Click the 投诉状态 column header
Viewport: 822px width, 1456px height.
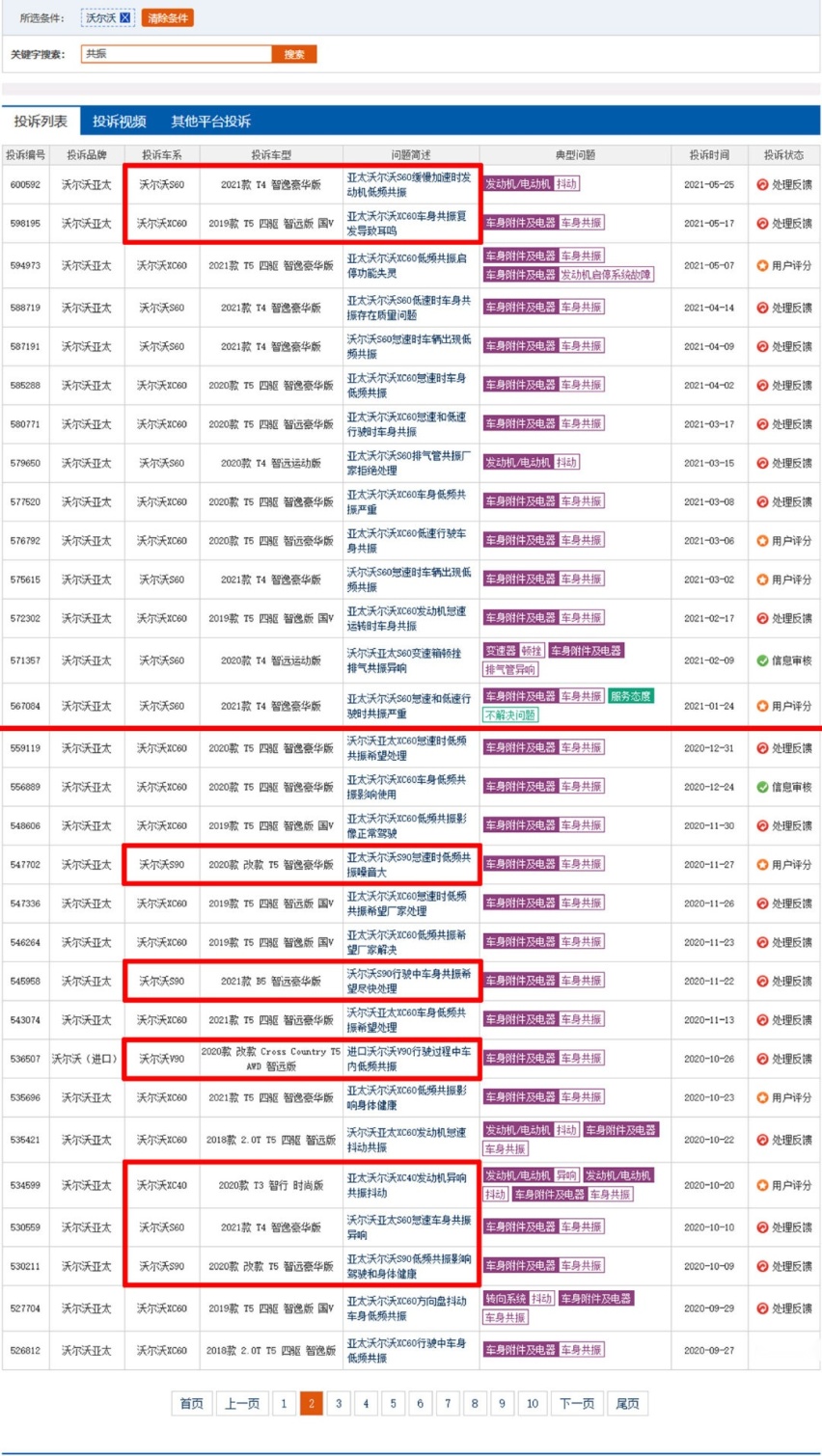783,154
